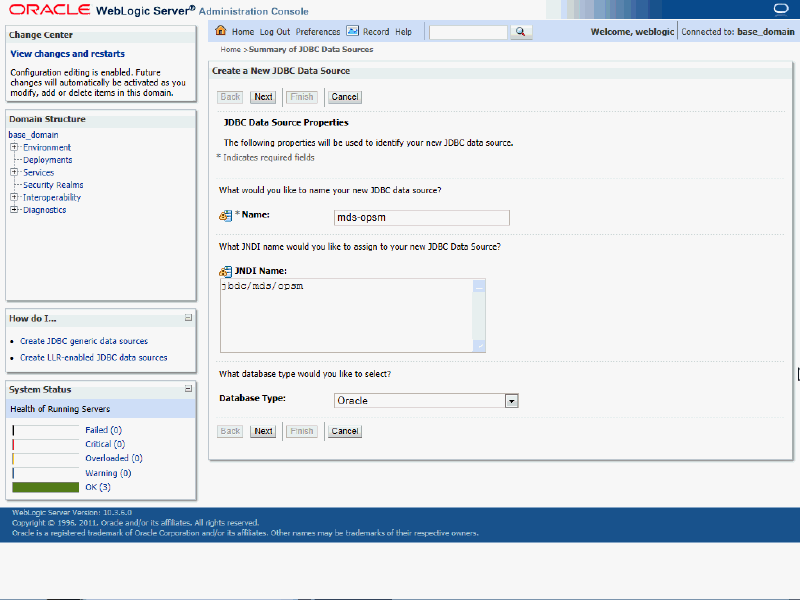
Task: Click Summary of JDBC Data Sources breadcrumb
Action: 311,49
